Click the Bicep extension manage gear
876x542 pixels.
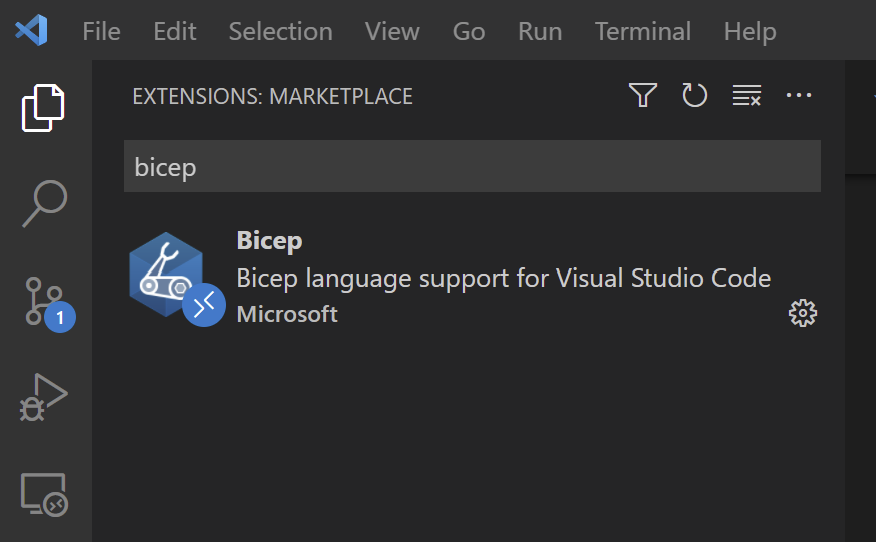[803, 314]
